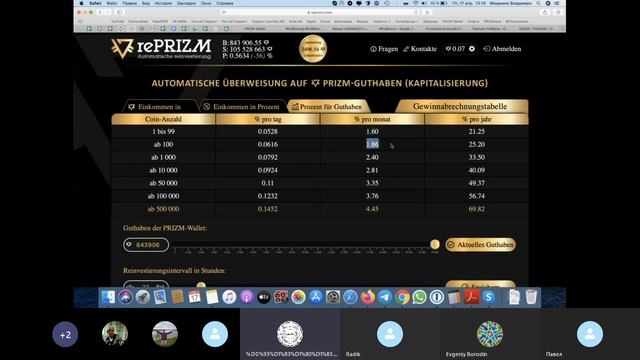Click the % pro tag column header
Viewport: 640px width, 360px height.
pyautogui.click(x=268, y=119)
